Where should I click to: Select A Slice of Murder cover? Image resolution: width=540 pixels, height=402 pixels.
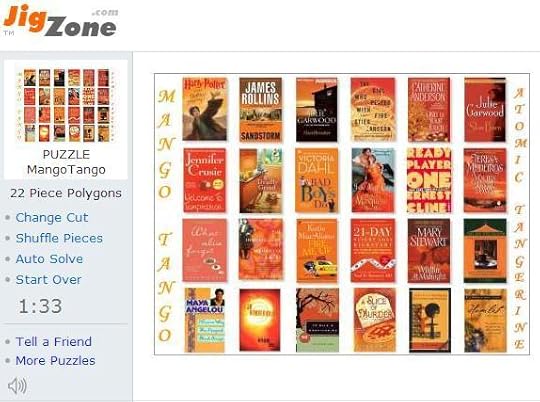click(375, 320)
